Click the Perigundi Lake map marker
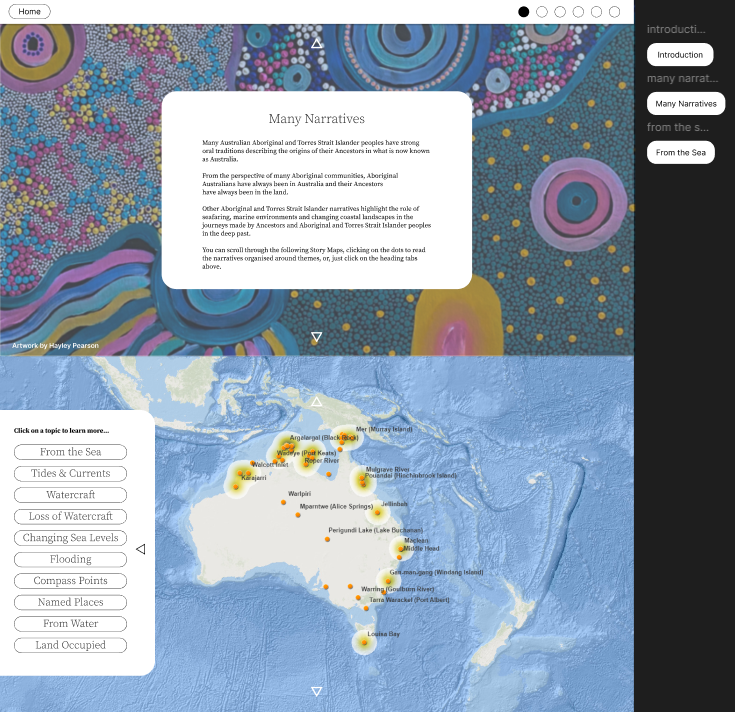The image size is (735, 712). tap(327, 540)
